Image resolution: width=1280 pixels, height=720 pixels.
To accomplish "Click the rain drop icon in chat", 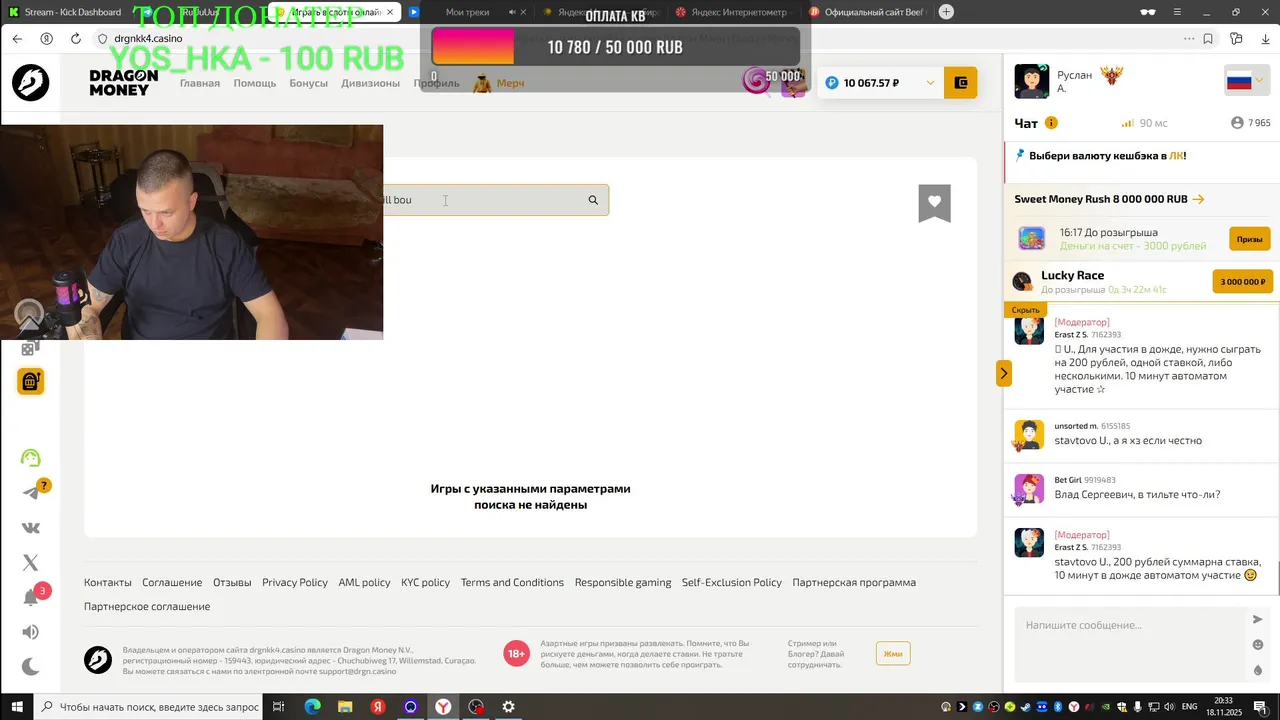I will 1258,670.
